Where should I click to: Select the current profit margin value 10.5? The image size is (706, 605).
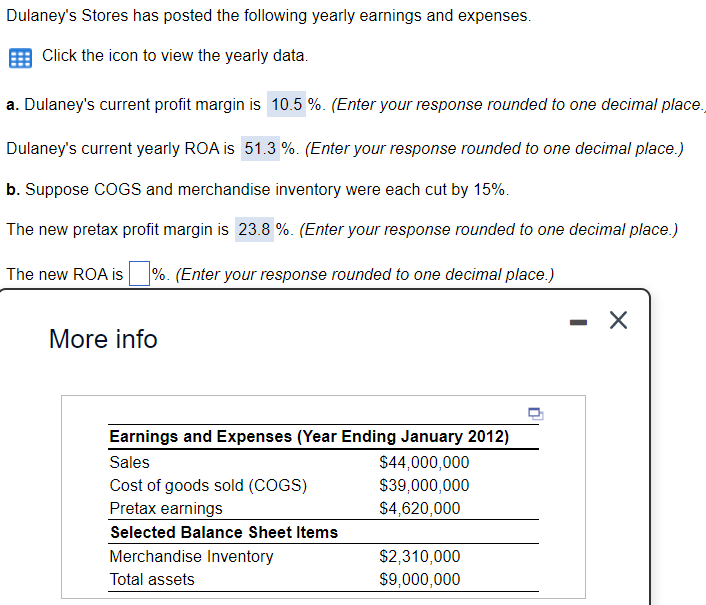point(286,104)
